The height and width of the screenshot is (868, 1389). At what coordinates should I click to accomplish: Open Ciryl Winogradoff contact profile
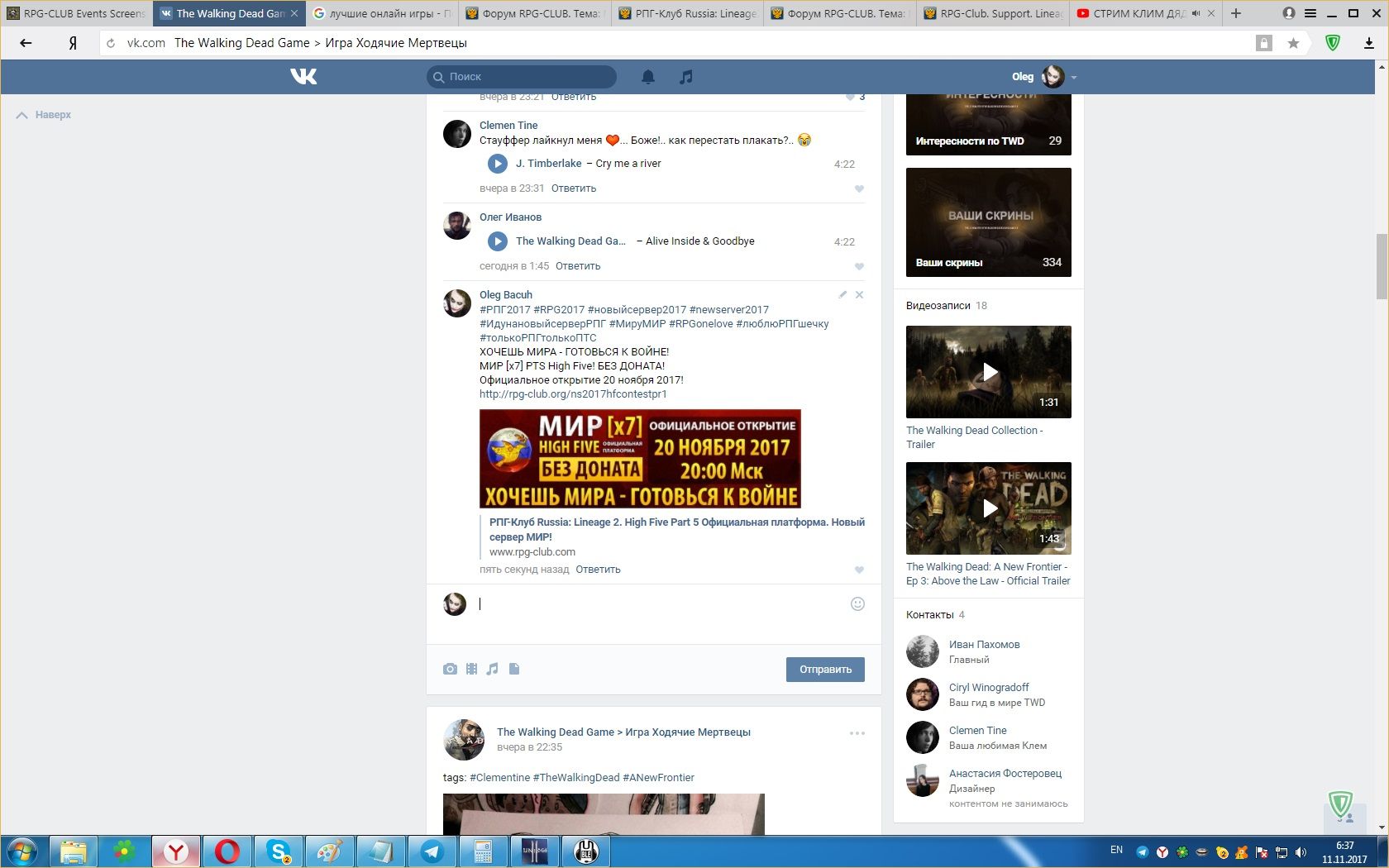coord(989,688)
